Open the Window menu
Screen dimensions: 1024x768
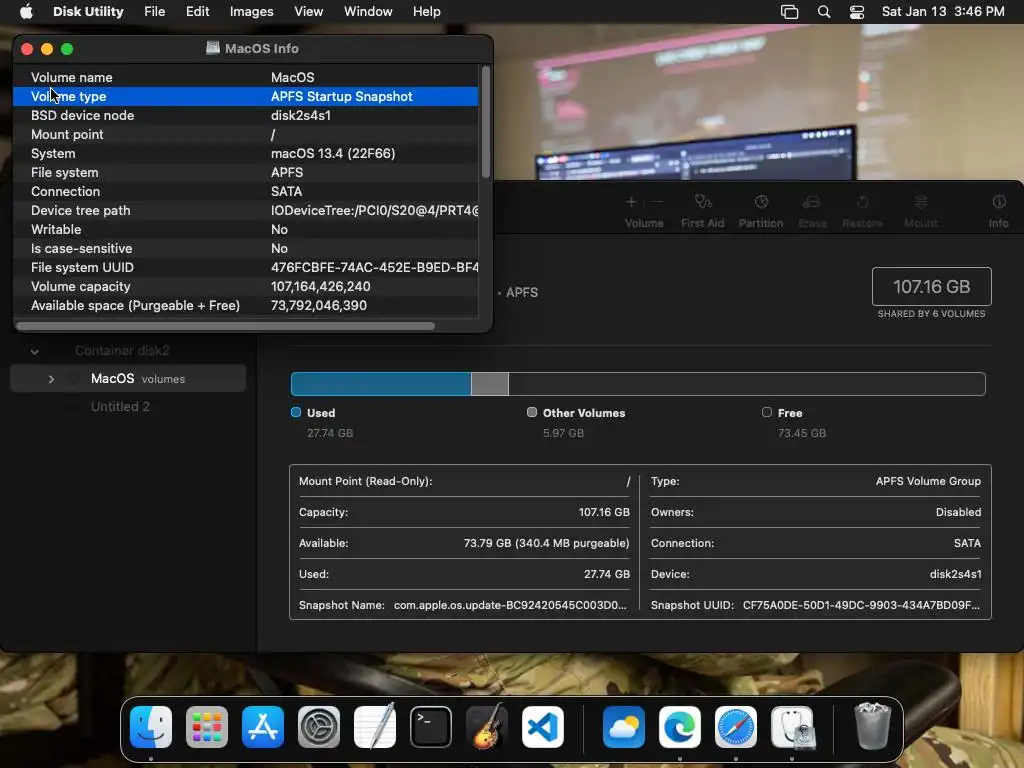[x=368, y=12]
